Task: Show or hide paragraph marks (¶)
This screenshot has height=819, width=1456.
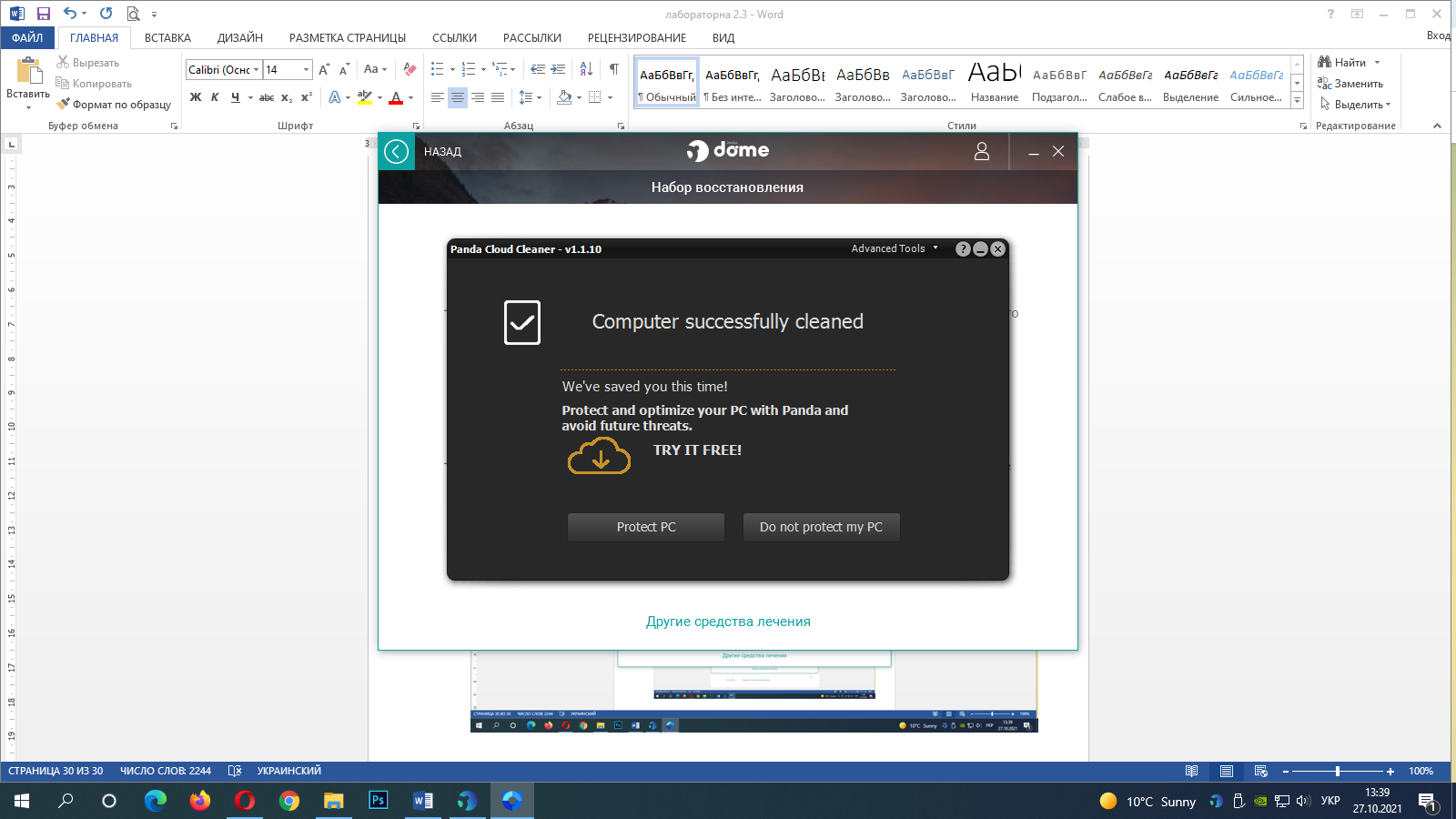Action: 614,69
